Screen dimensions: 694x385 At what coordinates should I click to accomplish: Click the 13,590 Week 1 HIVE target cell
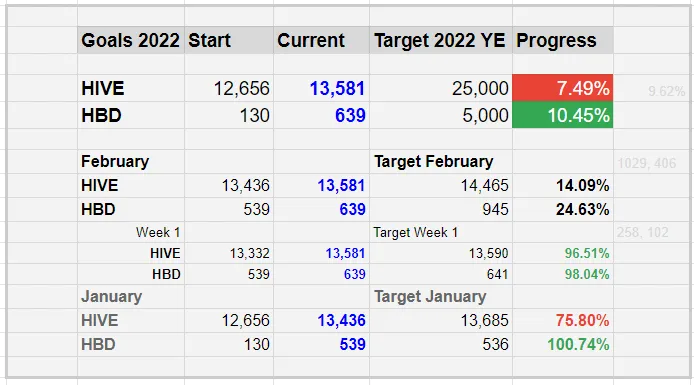(x=441, y=253)
